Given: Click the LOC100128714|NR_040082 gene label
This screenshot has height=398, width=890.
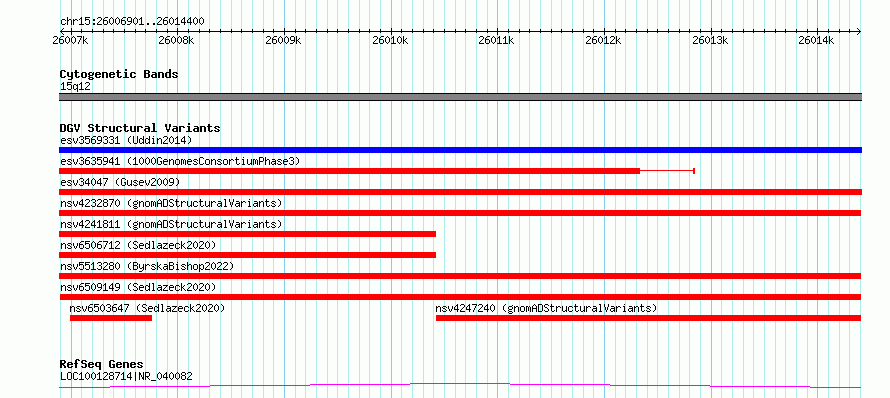Looking at the screenshot, I should pos(126,376).
